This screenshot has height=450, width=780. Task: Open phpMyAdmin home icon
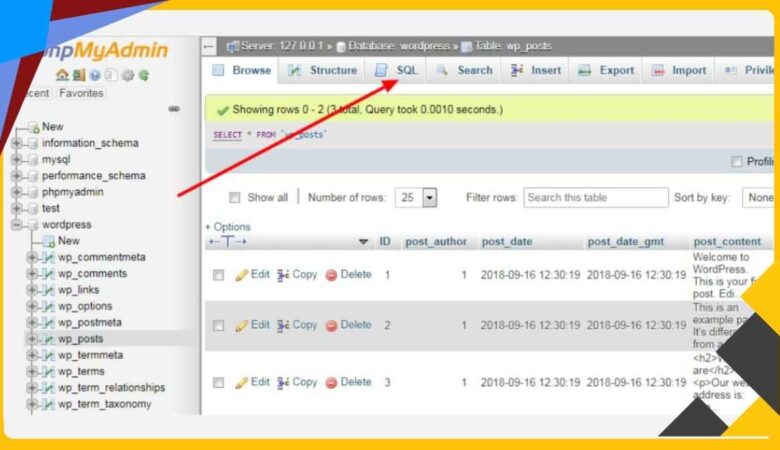62,75
